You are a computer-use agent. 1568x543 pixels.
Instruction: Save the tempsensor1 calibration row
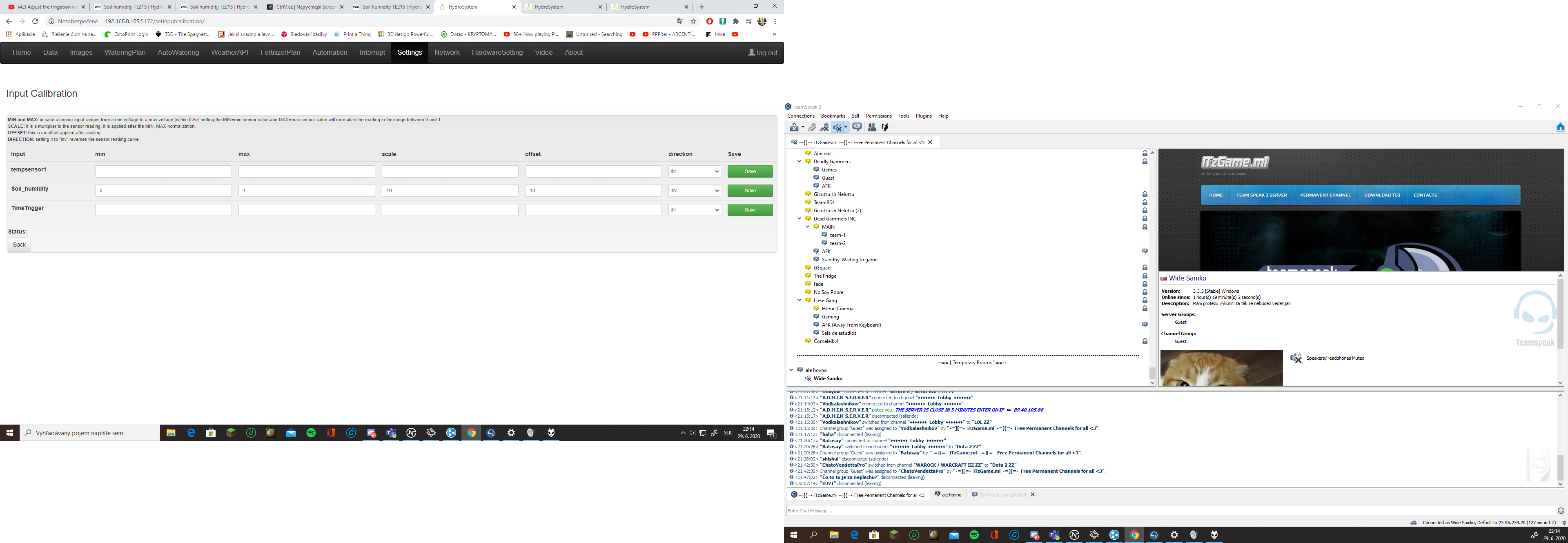click(750, 171)
